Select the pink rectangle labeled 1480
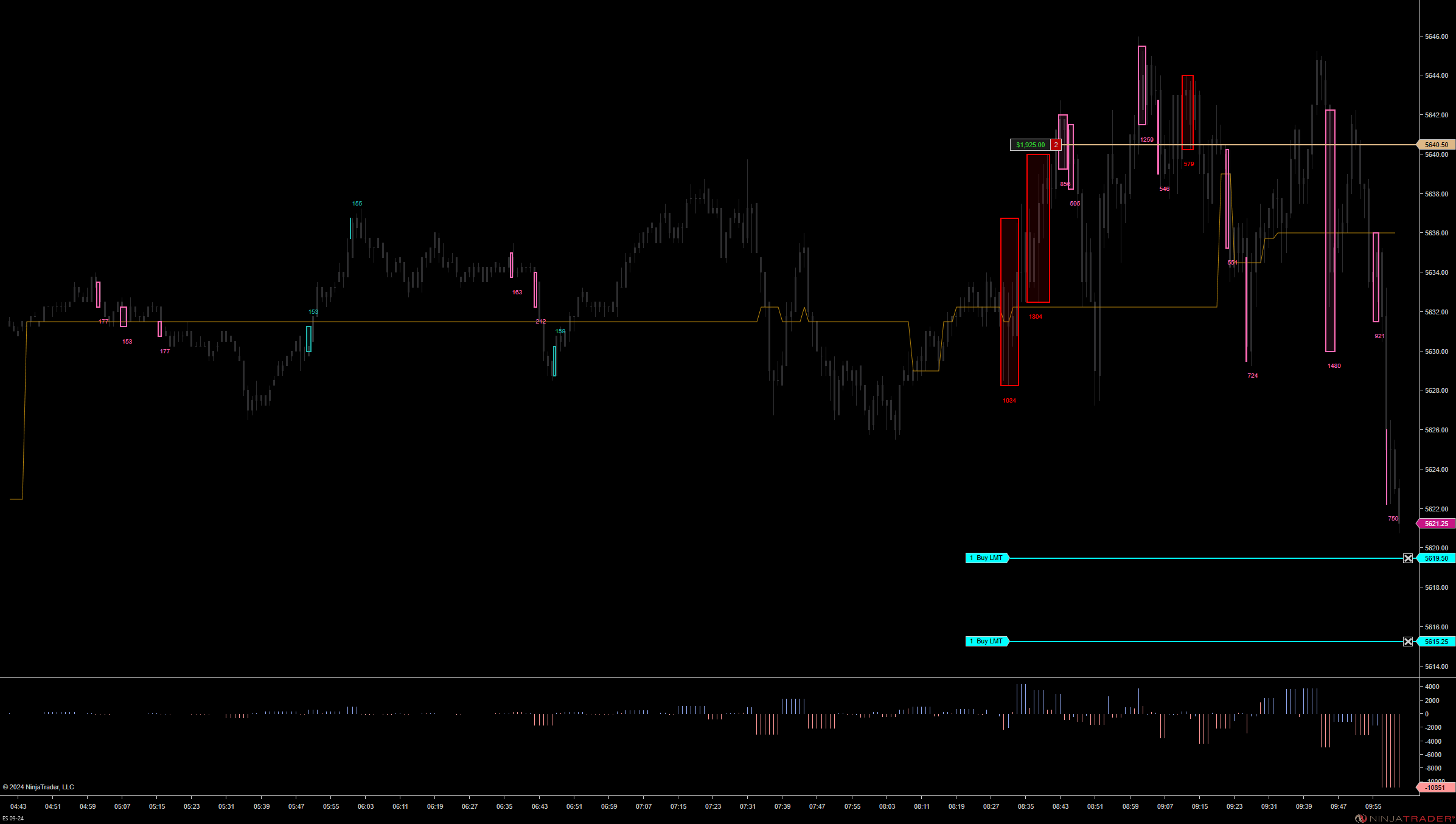The height and width of the screenshot is (824, 1456). point(1330,230)
